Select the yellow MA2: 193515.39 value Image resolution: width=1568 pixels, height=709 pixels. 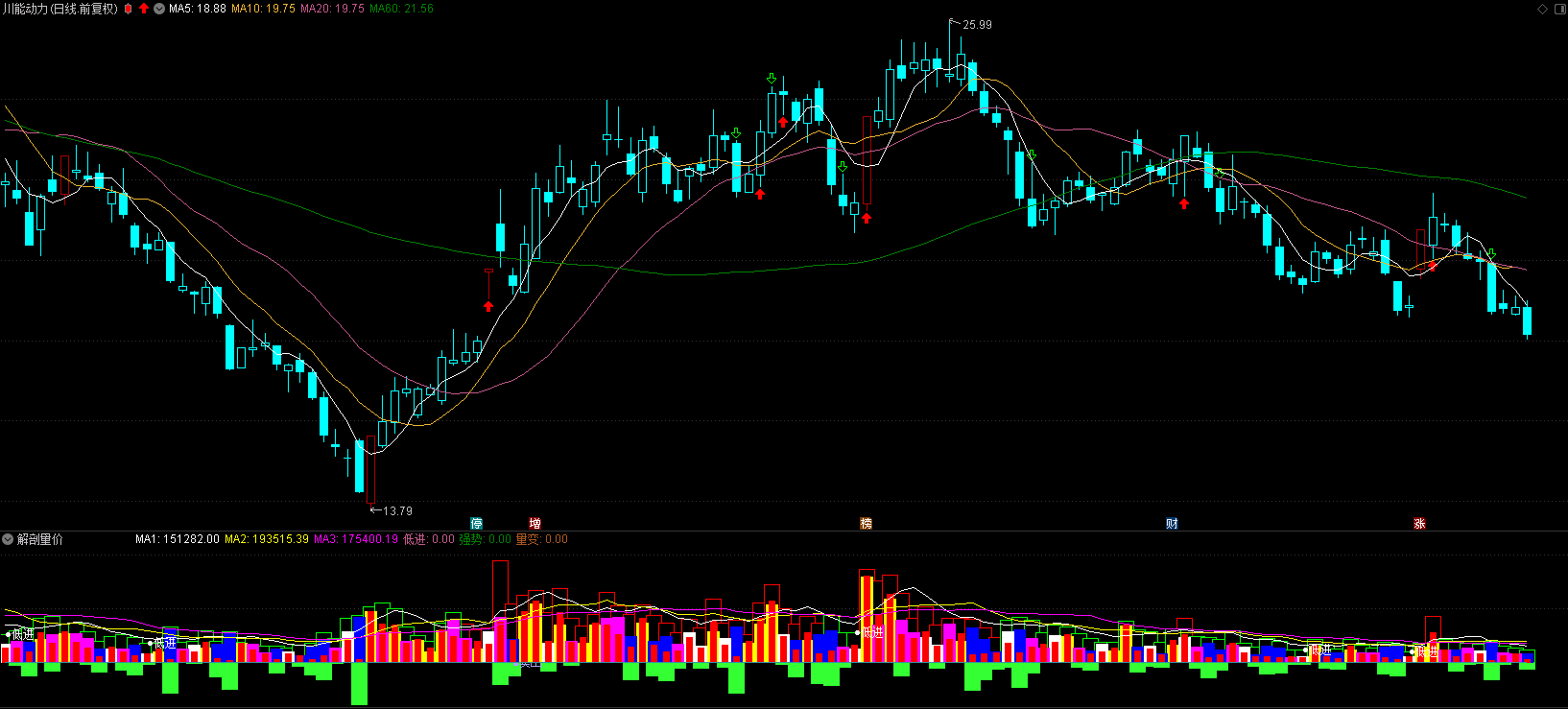tap(267, 539)
